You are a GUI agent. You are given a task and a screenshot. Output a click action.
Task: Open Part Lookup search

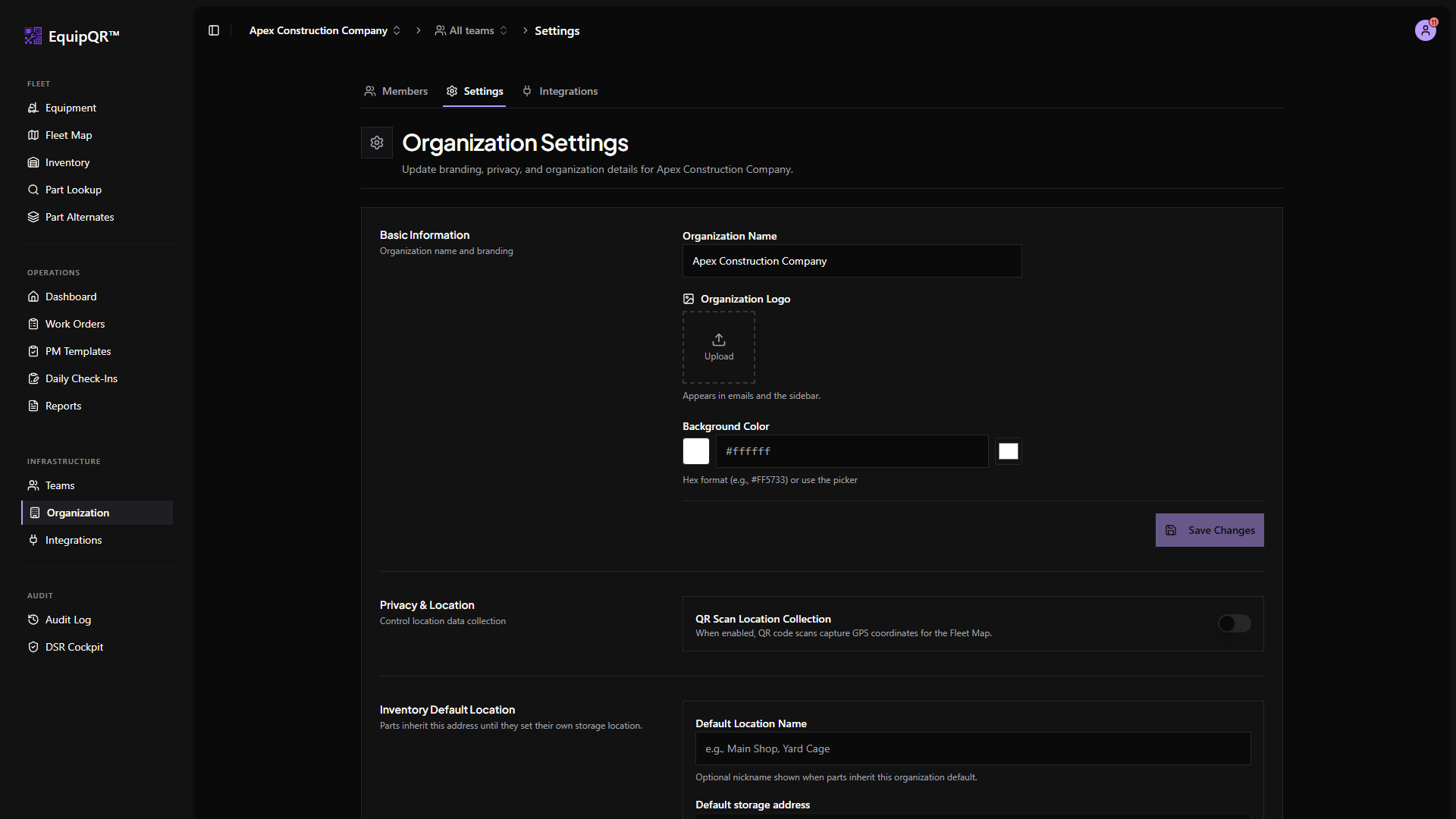[x=99, y=190]
